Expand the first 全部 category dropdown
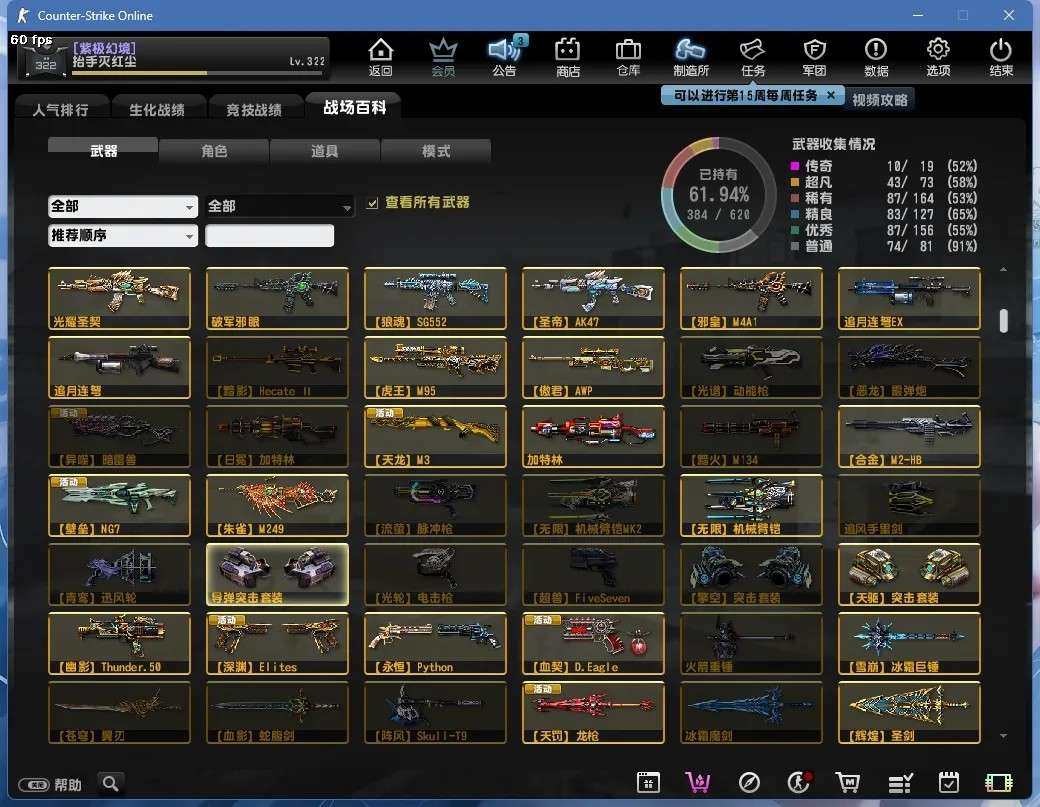Viewport: 1040px width, 807px height. click(122, 206)
